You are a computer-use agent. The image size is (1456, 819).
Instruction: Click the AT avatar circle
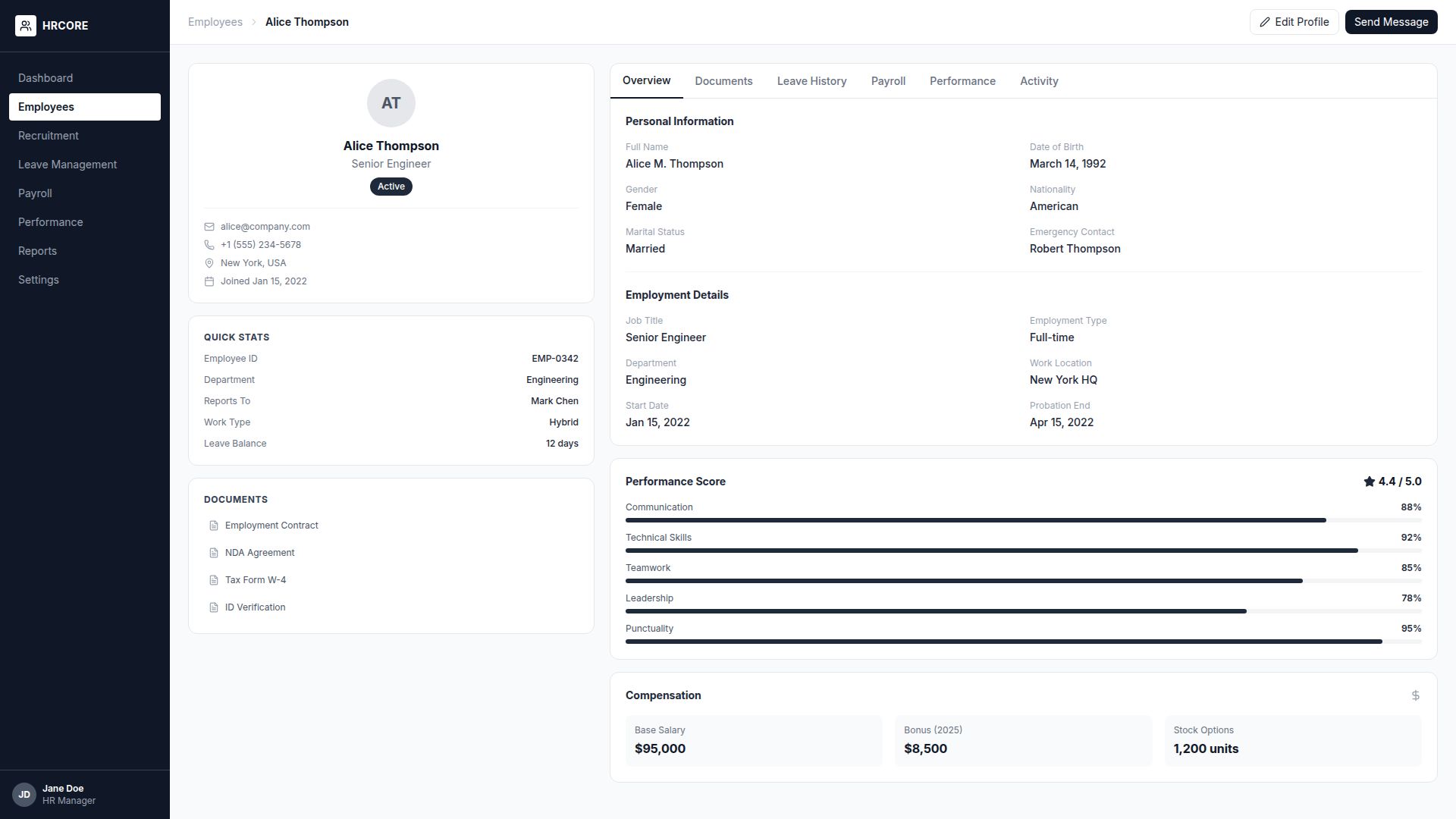391,103
